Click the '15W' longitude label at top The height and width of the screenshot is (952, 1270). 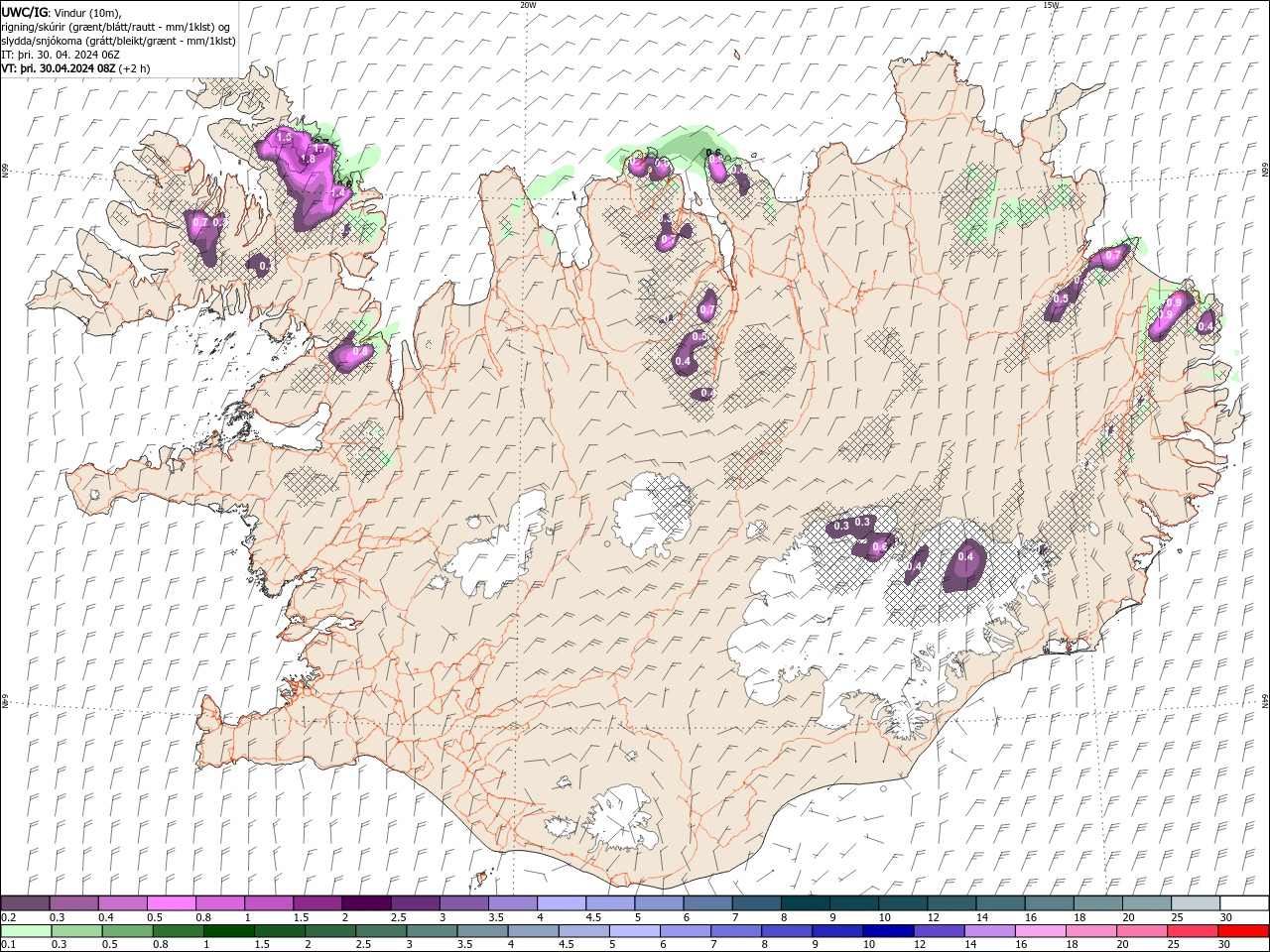pos(1051,5)
